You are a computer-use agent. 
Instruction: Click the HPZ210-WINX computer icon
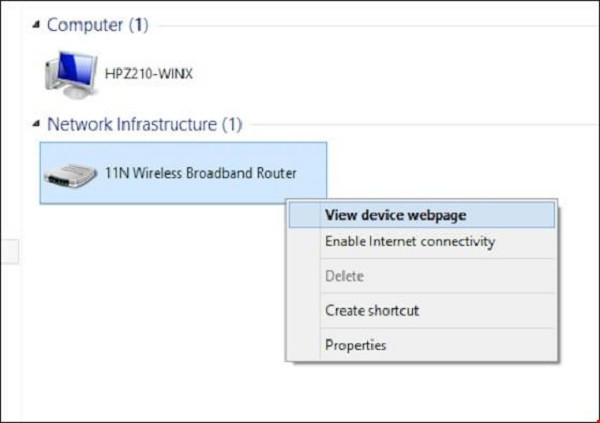[68, 73]
